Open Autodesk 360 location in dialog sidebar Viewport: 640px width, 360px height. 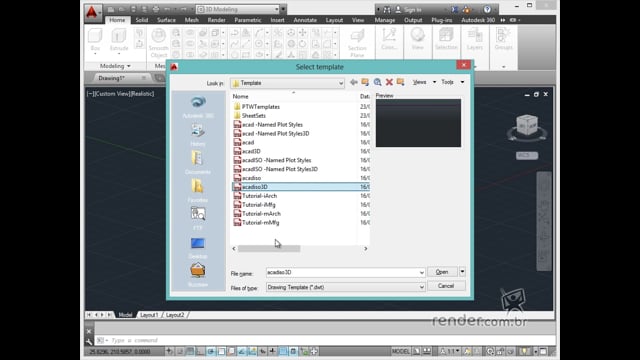point(198,107)
